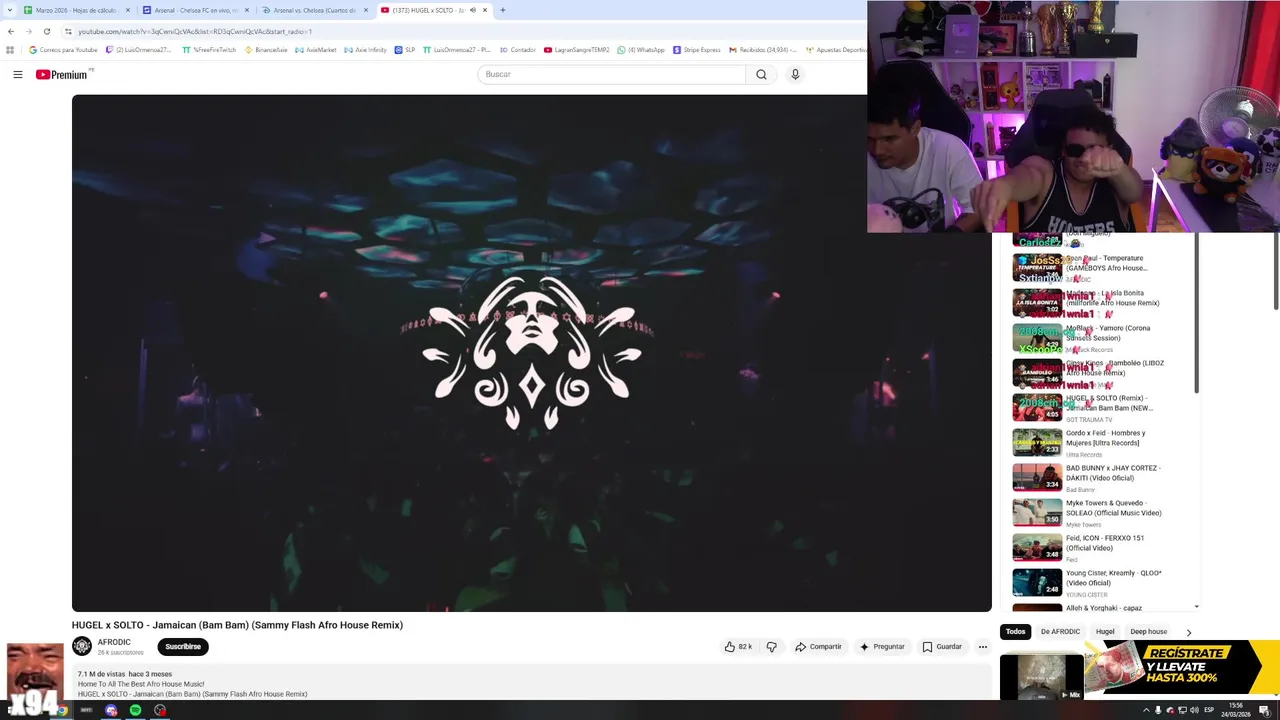Open the YouTube hamburger guide menu
The image size is (1280, 720).
(17, 74)
